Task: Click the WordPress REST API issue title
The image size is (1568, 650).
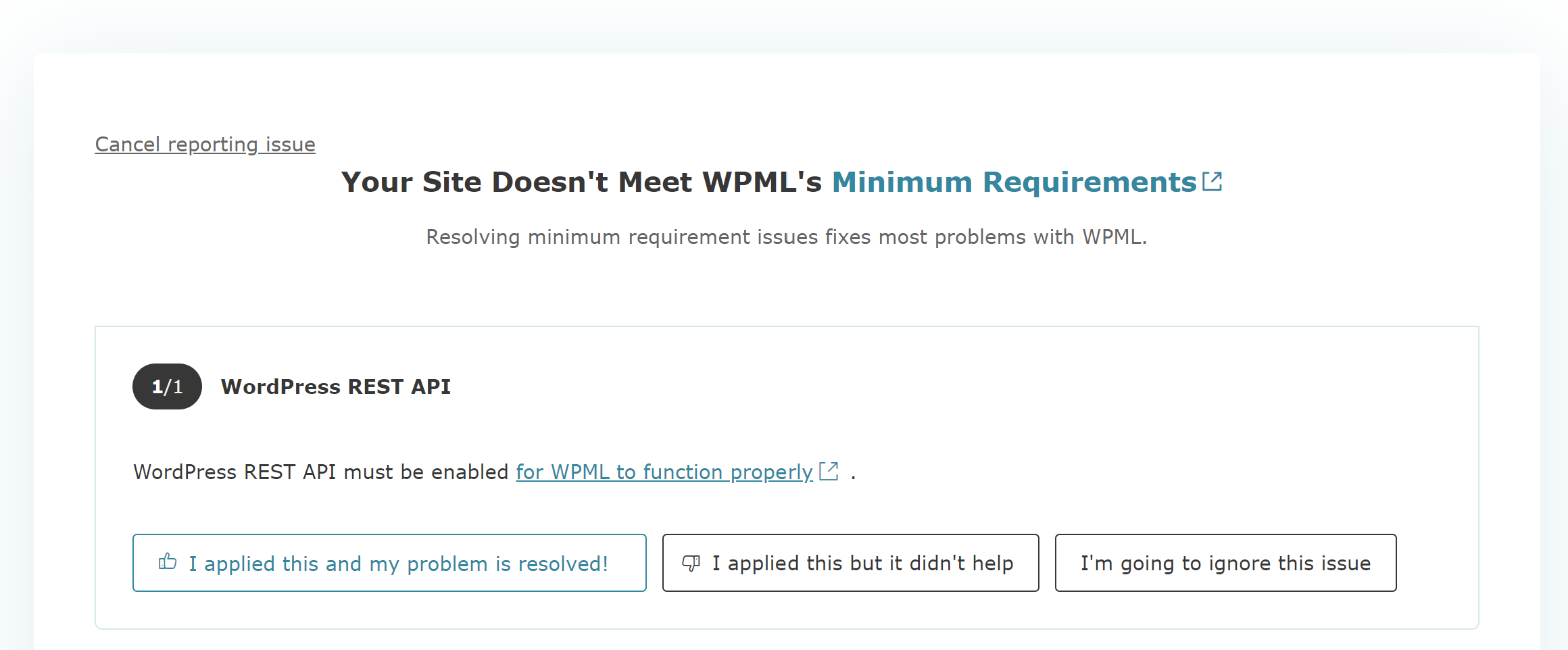Action: (336, 386)
